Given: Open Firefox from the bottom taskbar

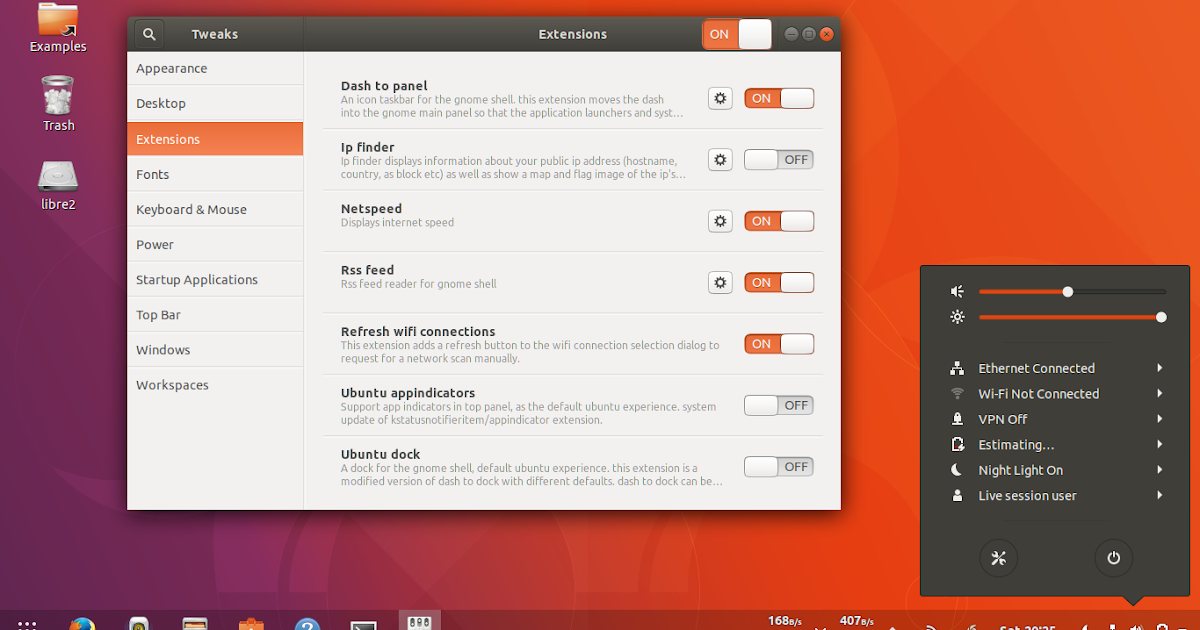Looking at the screenshot, I should click(x=83, y=621).
